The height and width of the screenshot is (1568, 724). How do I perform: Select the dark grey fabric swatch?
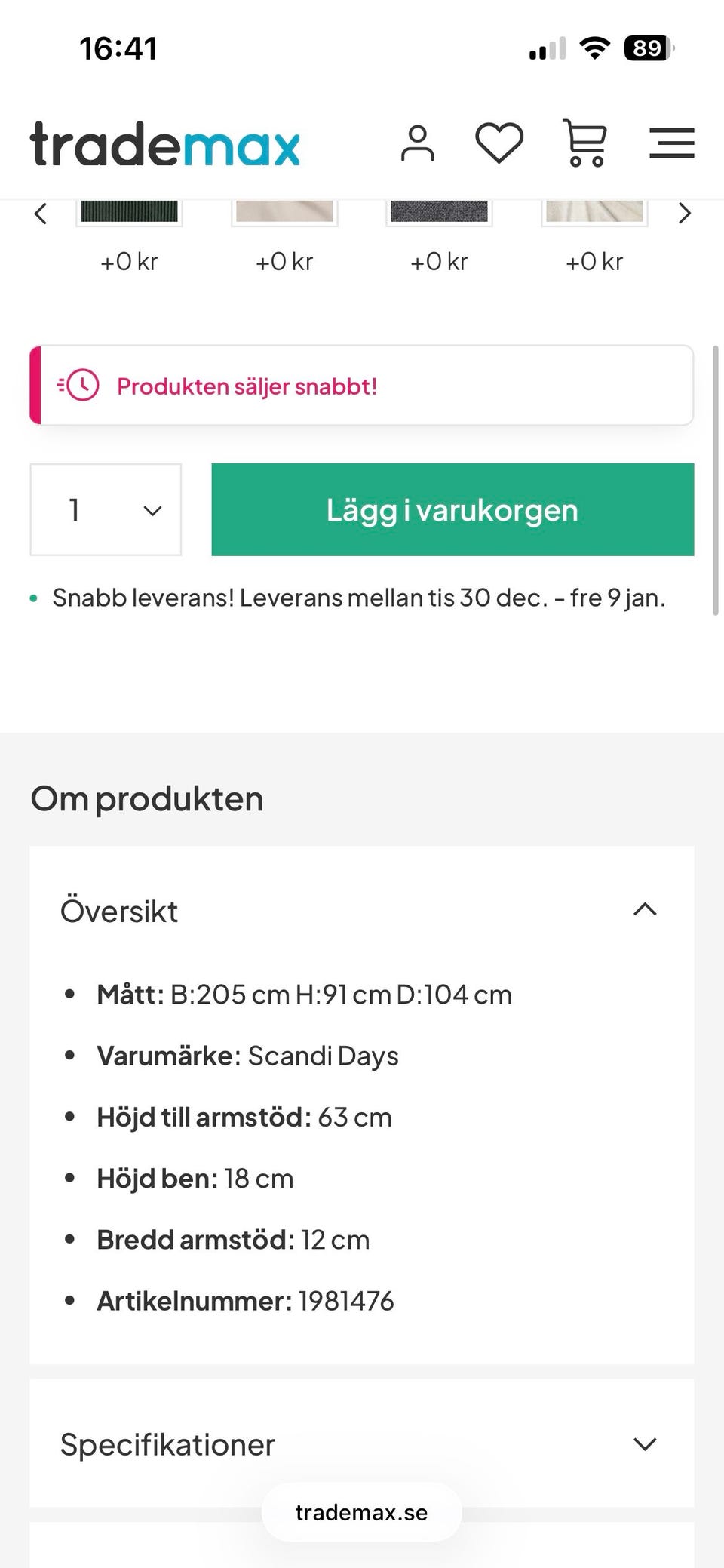pos(439,211)
